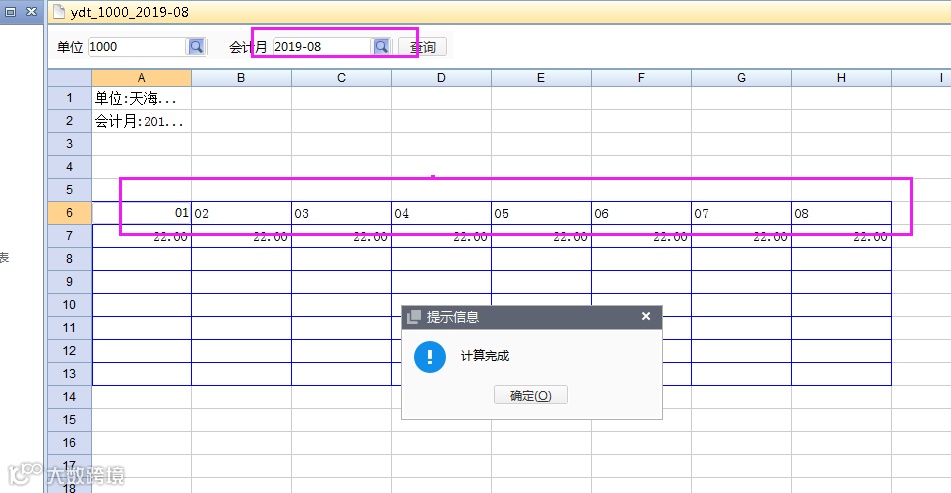Select cell with value 06

tap(641, 213)
